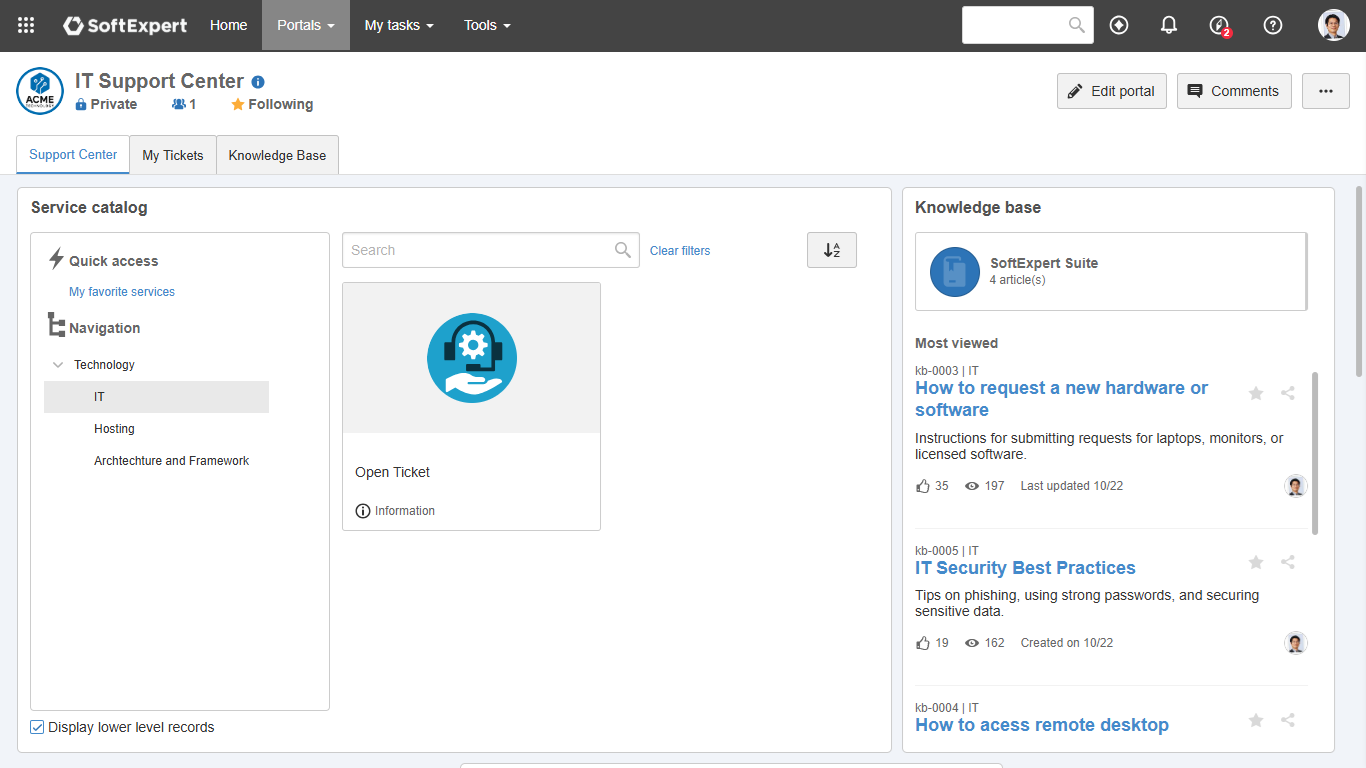This screenshot has height=768, width=1366.
Task: Favorite the IT Security Best Practices star
Action: [x=1256, y=562]
